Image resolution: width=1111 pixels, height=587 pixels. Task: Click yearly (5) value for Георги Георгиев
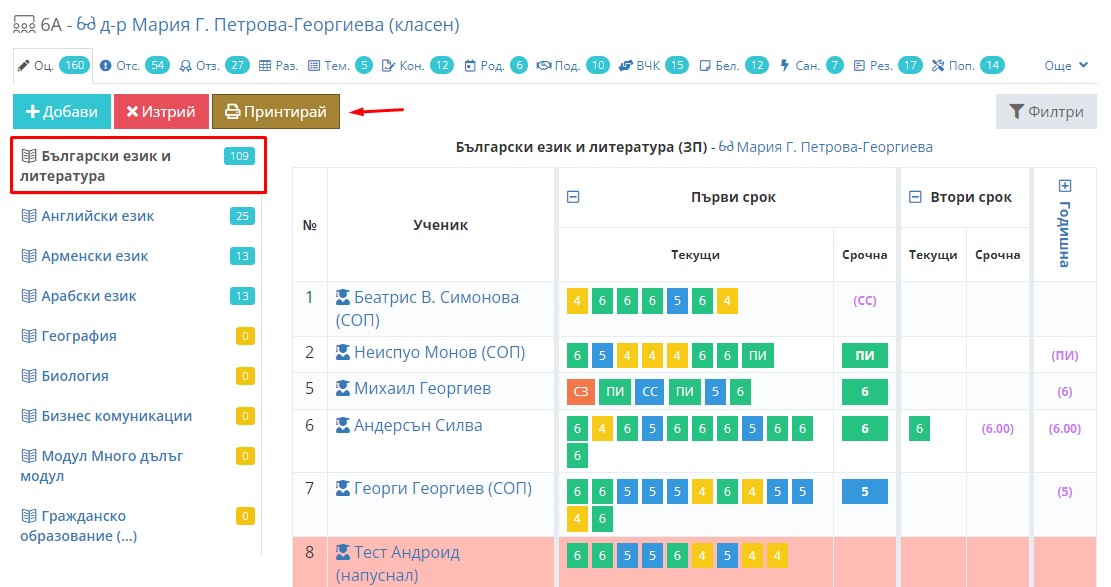(x=1064, y=492)
